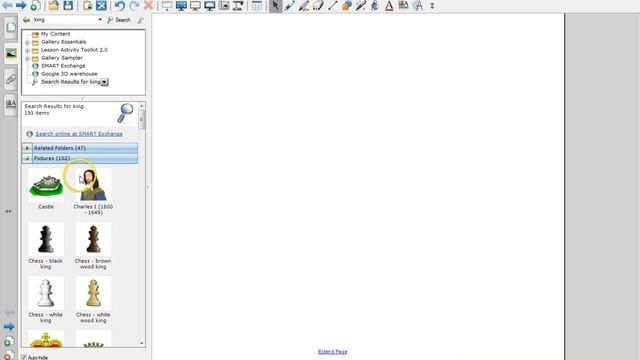Viewport: 640px width, 360px height.
Task: Open the Properties toolbar icon
Action: [403, 6]
